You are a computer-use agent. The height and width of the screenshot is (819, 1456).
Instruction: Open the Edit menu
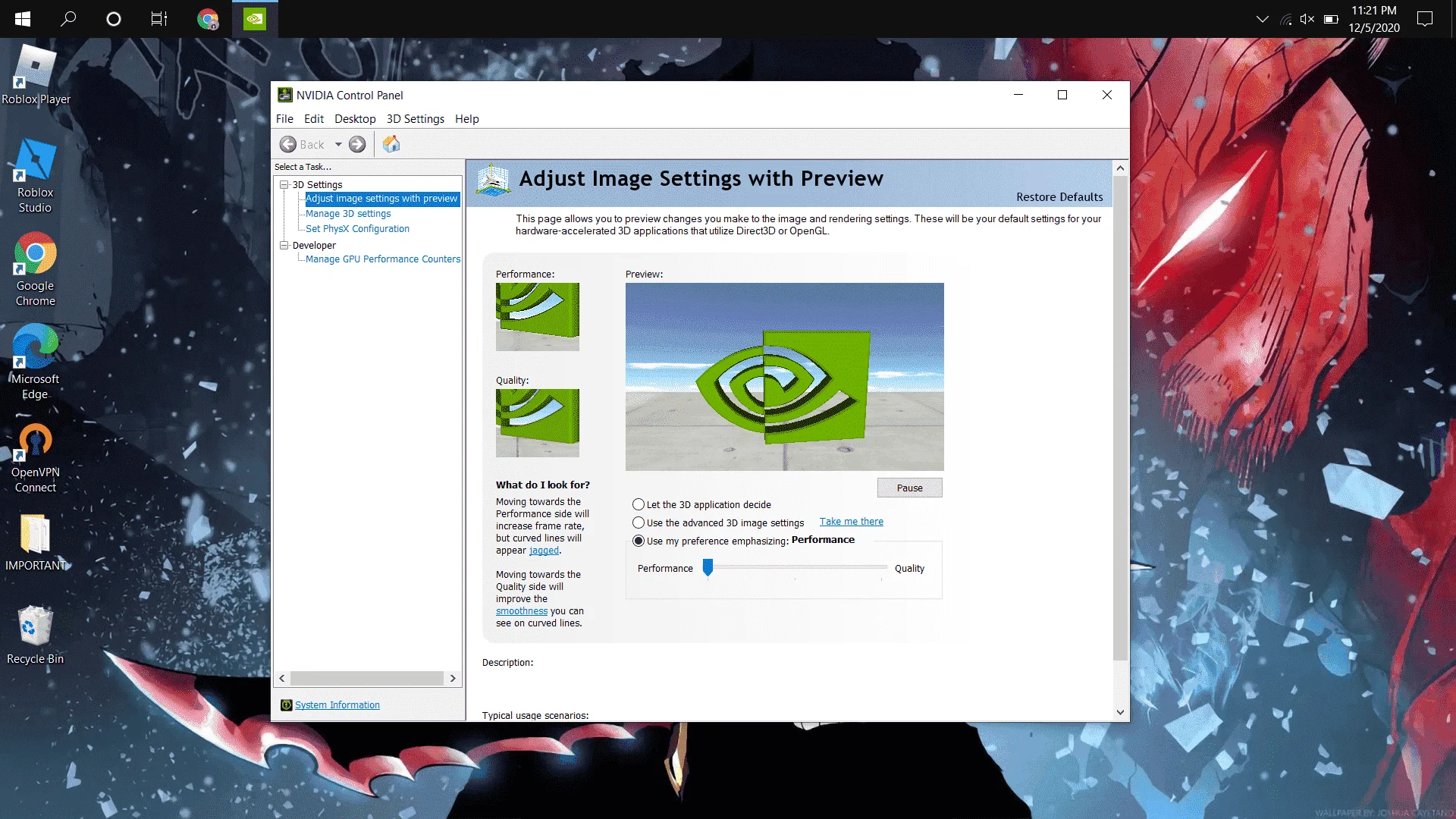314,119
